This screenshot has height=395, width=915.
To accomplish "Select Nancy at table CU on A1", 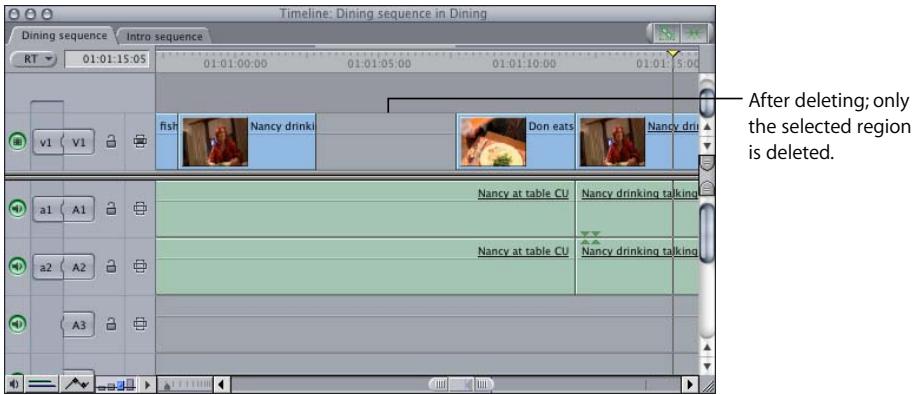I will pos(365,208).
